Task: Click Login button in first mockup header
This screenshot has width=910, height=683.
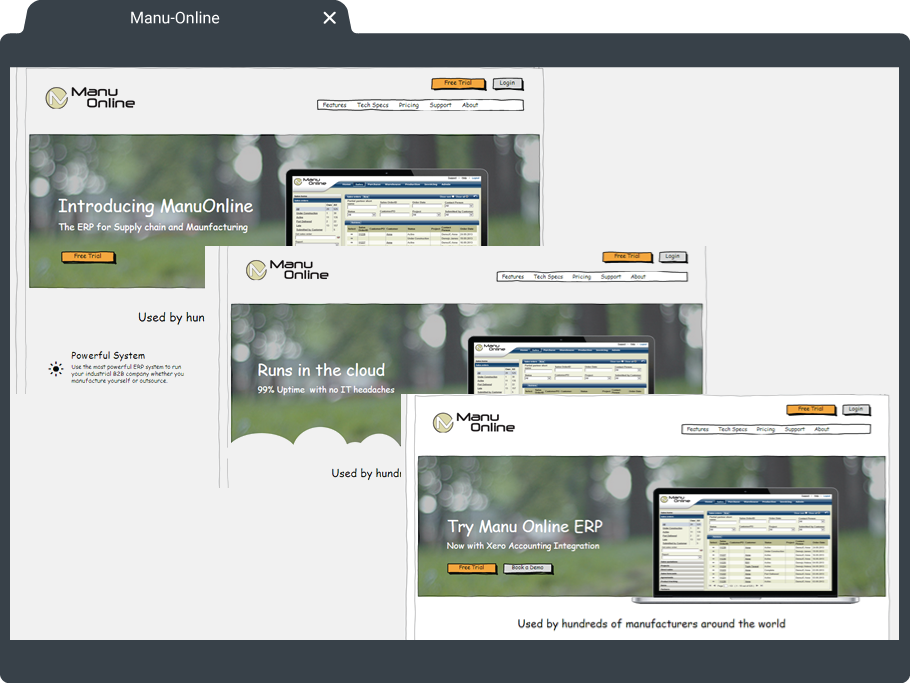Action: (508, 84)
